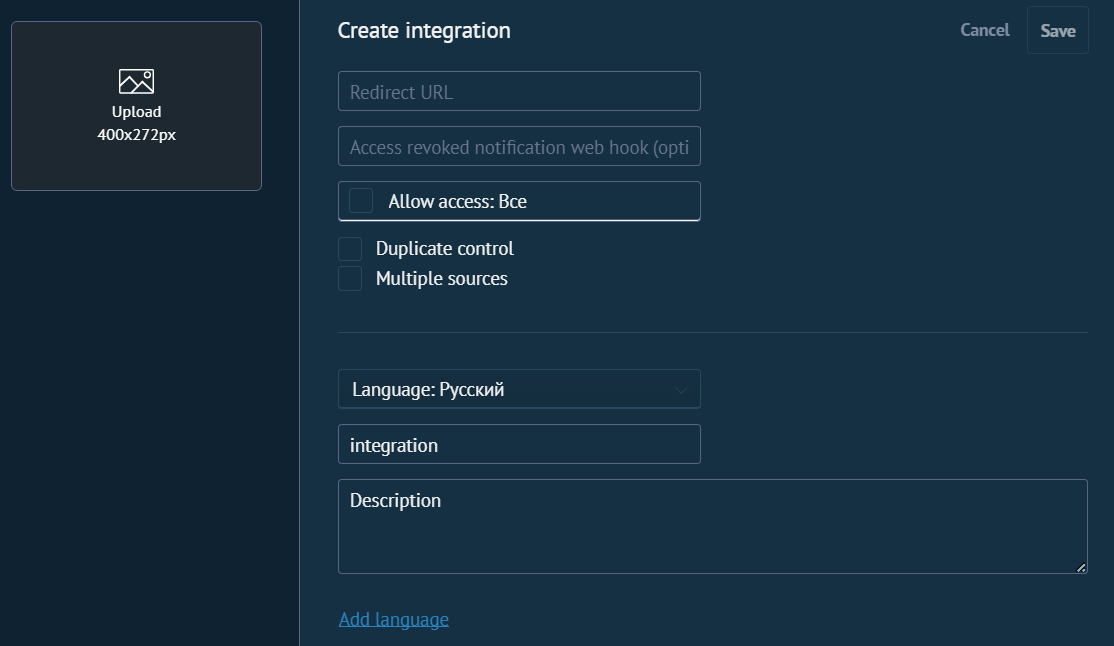Click the image upload icon
This screenshot has height=646, width=1114.
pos(136,82)
